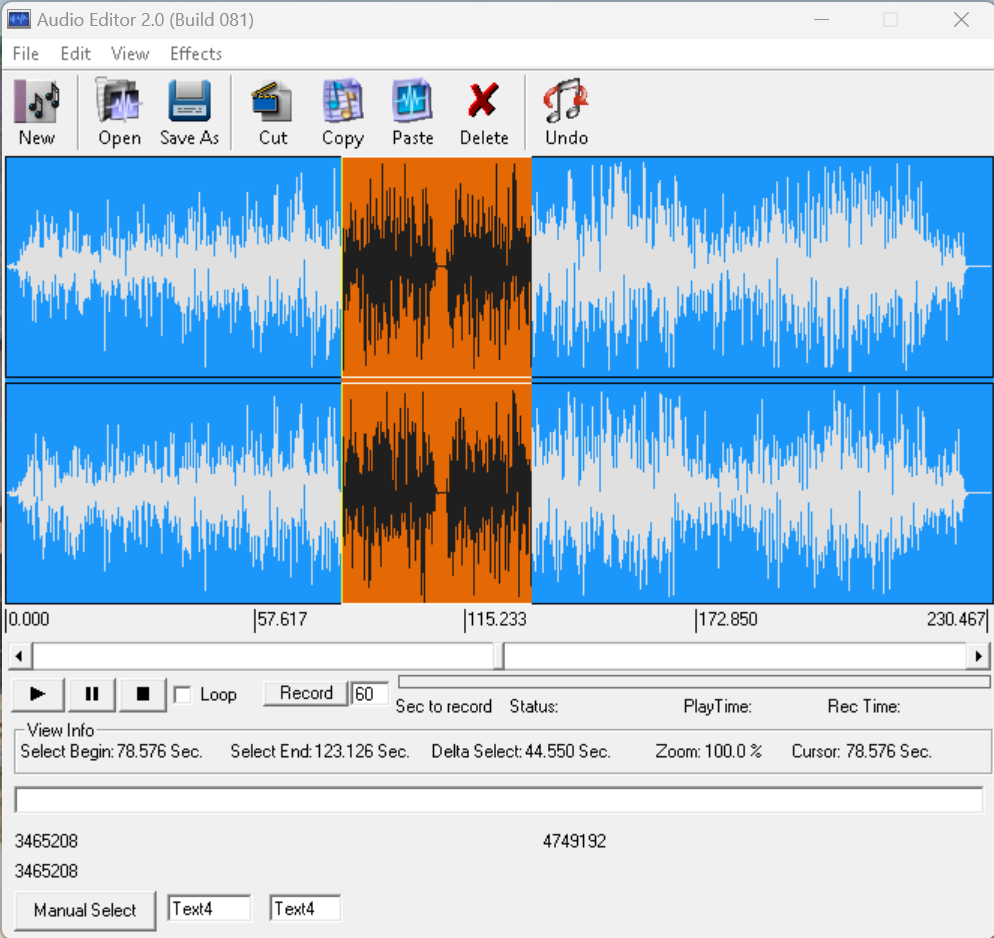
Task: Click the 115.233 timeline marker
Action: click(496, 619)
